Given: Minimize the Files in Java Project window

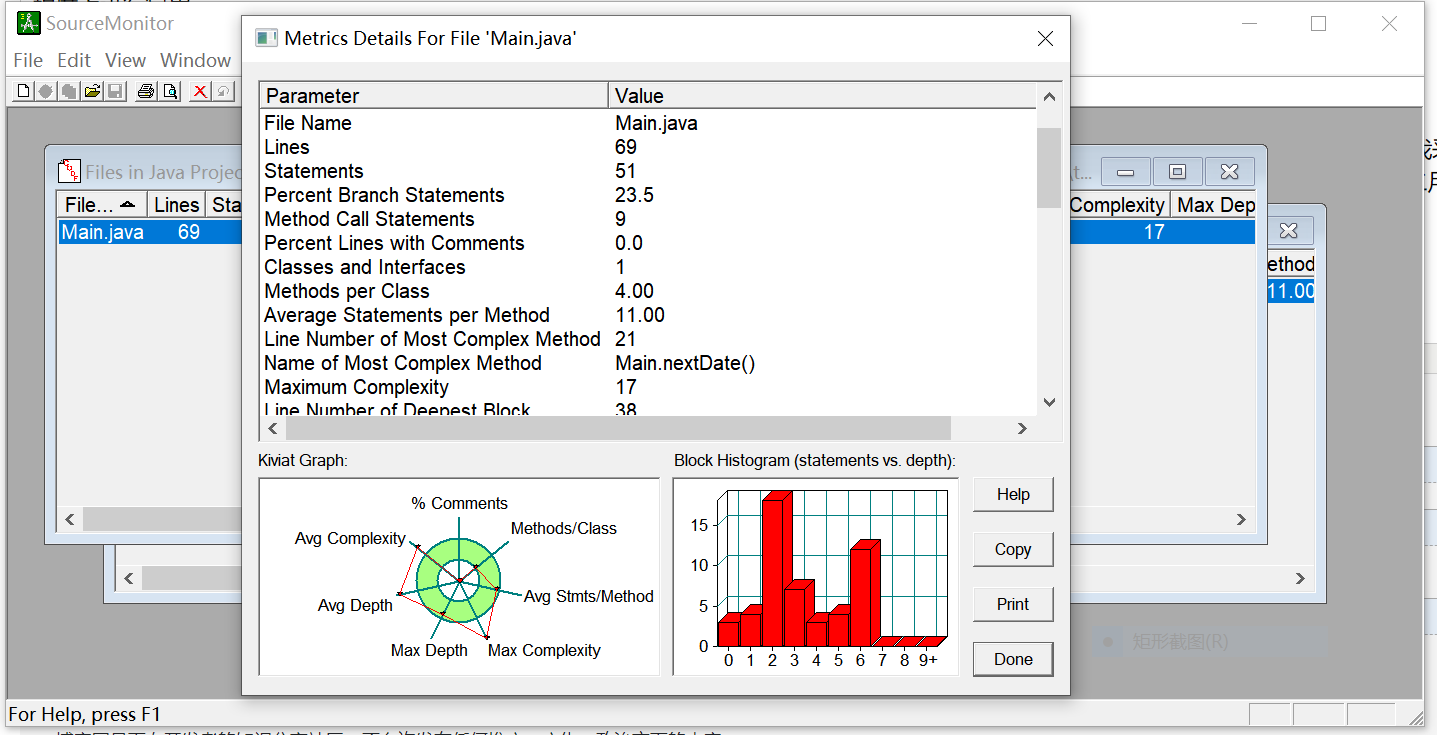Looking at the screenshot, I should pyautogui.click(x=1126, y=172).
